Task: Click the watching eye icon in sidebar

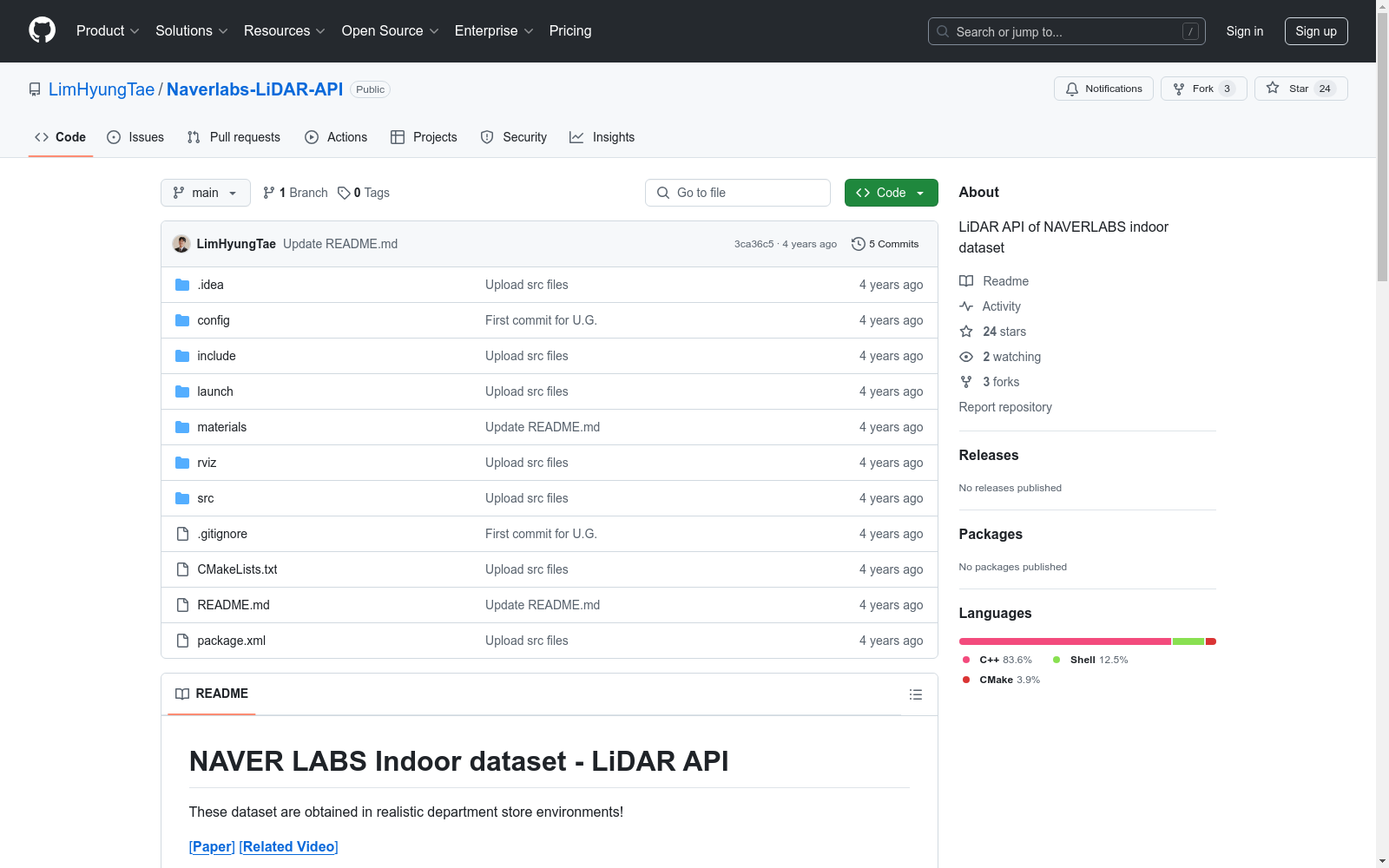Action: pyautogui.click(x=965, y=357)
